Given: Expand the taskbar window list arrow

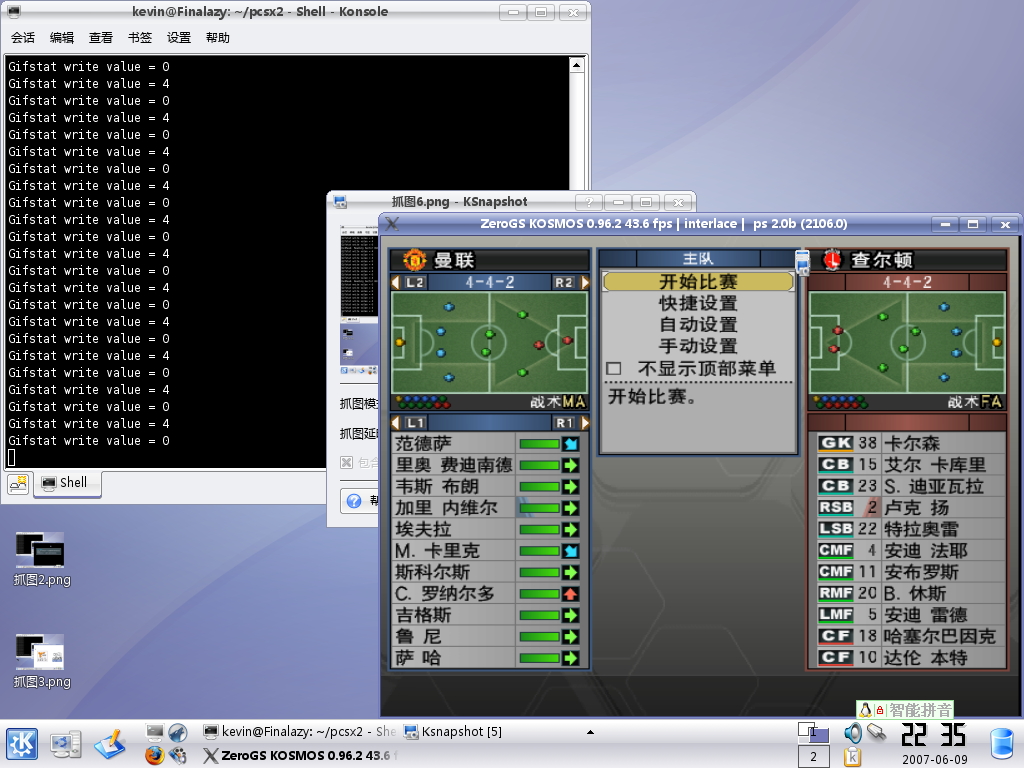Looking at the screenshot, I should tap(590, 732).
